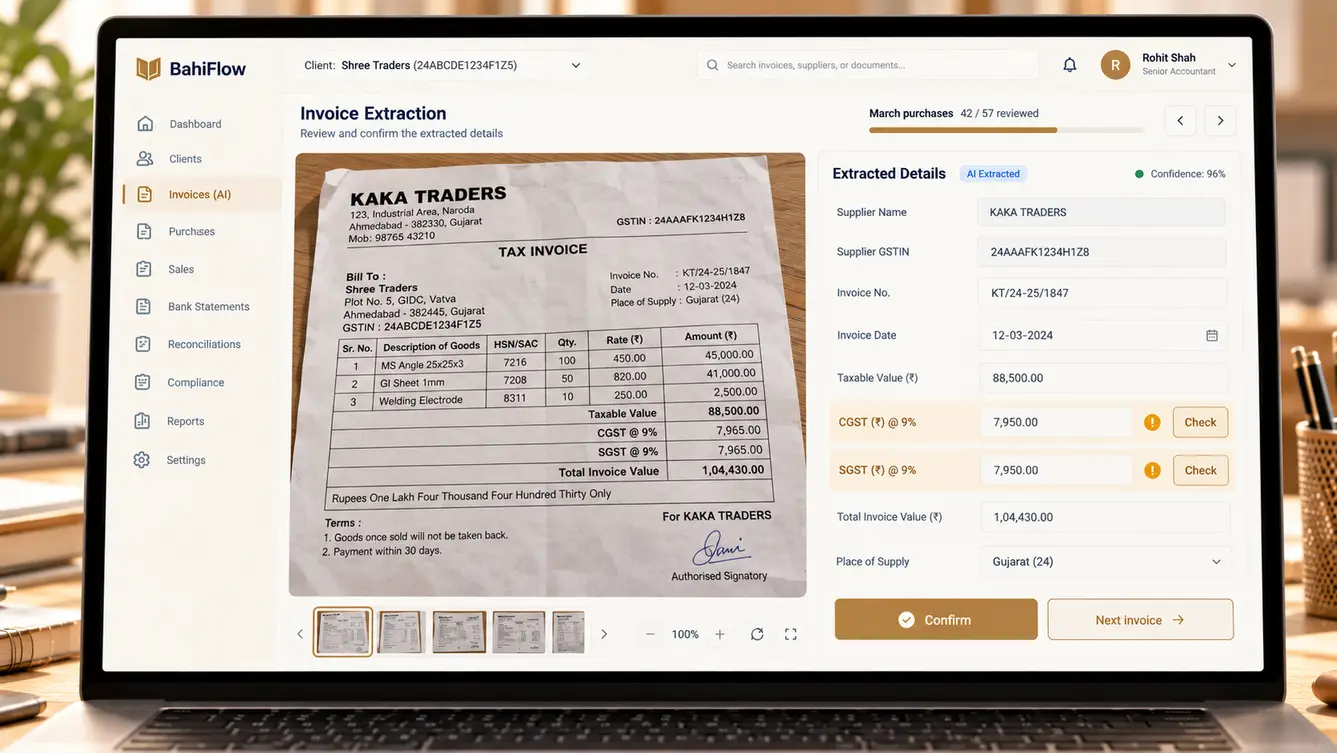Click the AI Extracted badge
Screen dimensions: 1337x753
(993, 174)
